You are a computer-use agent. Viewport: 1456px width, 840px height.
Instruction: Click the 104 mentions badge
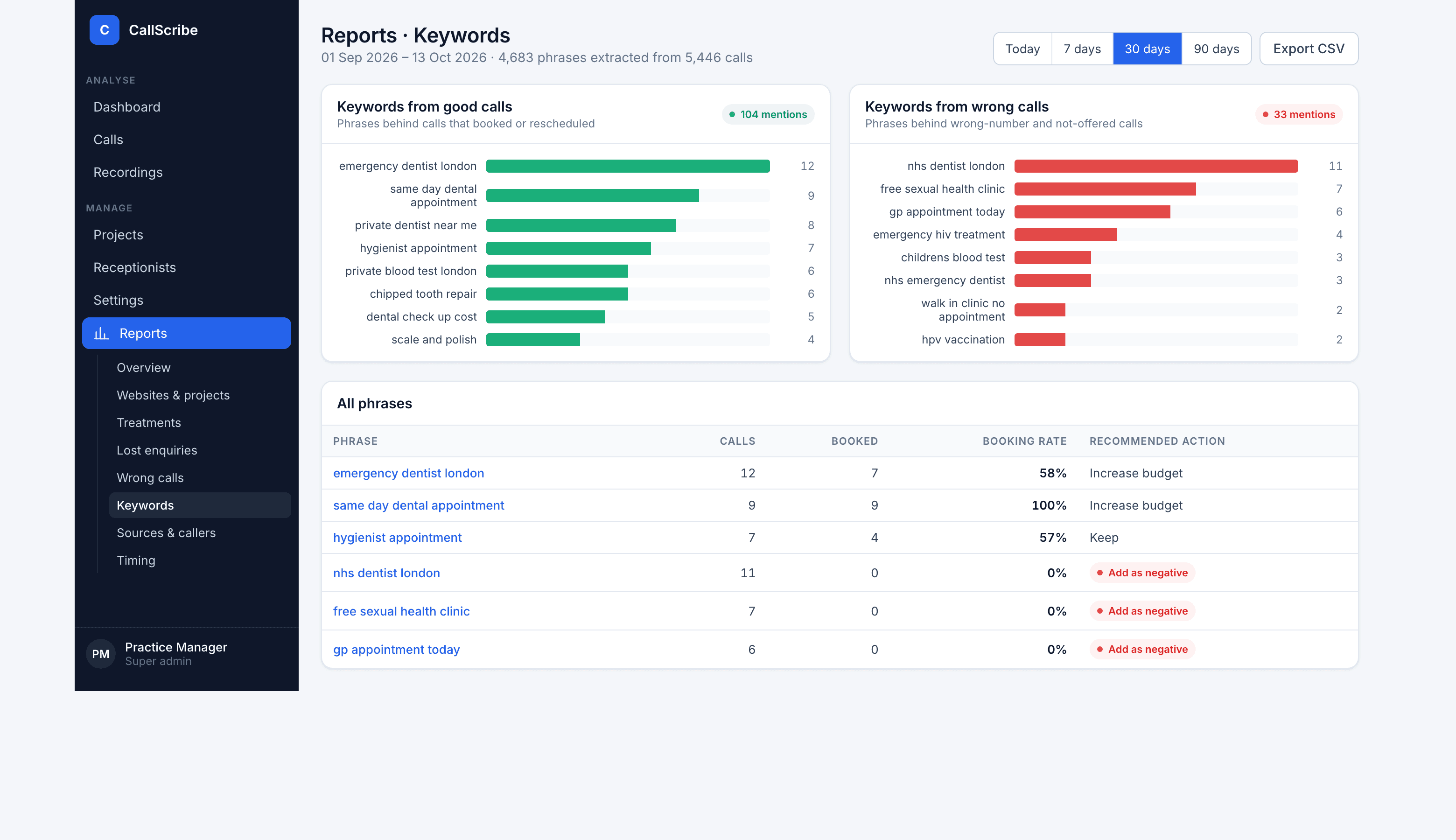click(x=768, y=115)
